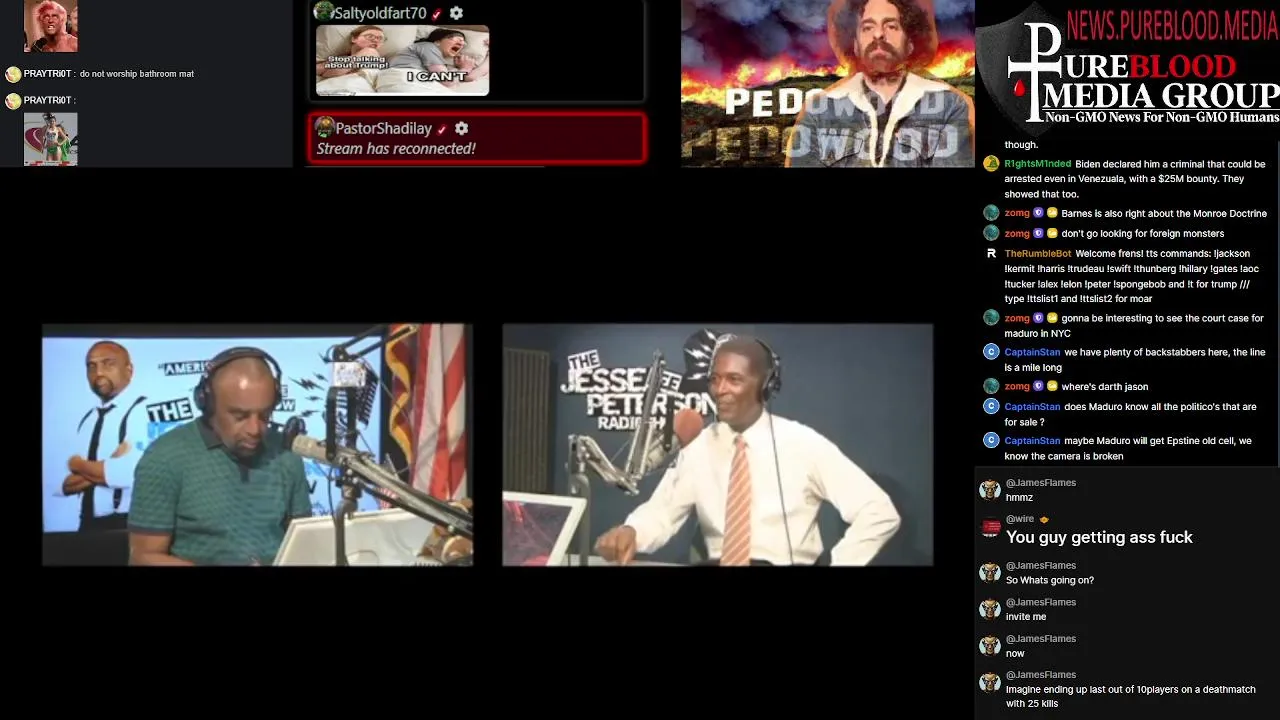
Task: Click the left studio video feed
Action: click(x=257, y=445)
